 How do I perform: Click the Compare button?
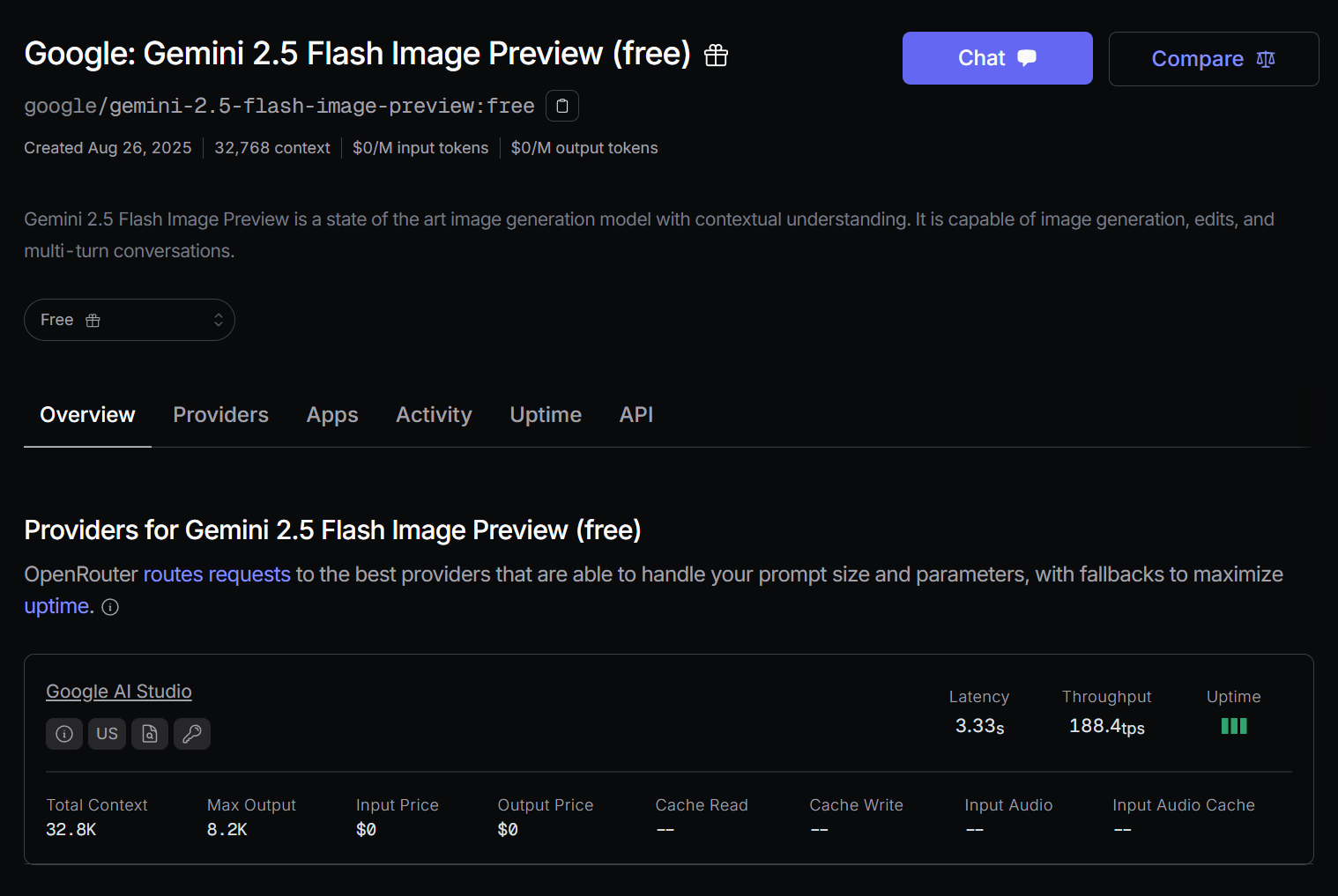(1213, 59)
